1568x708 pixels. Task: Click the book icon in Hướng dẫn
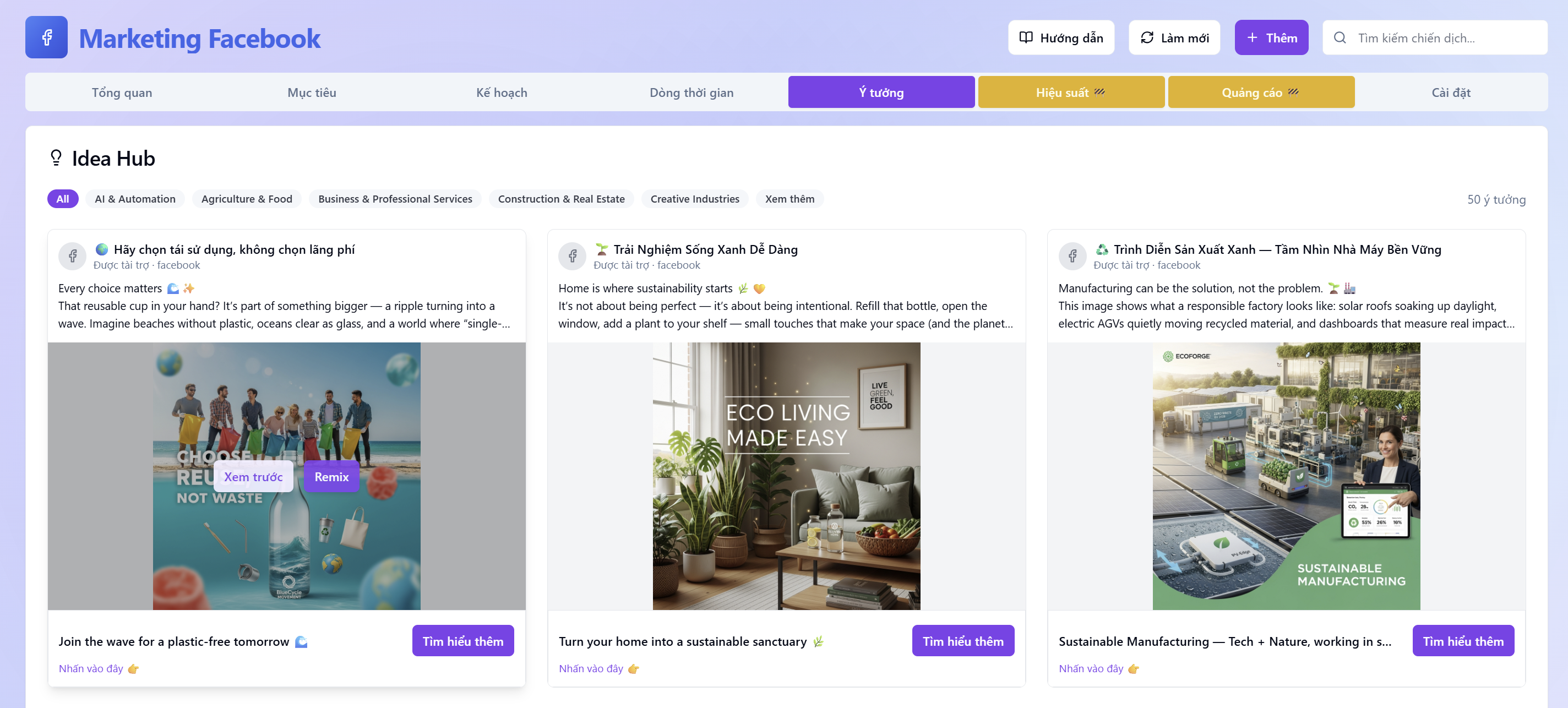point(1026,38)
